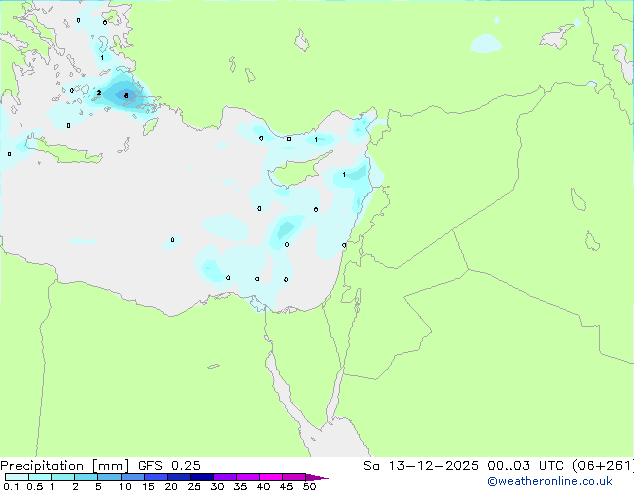This screenshot has height=490, width=634.
Task: Click the legend label "25"
Action: [194, 486]
